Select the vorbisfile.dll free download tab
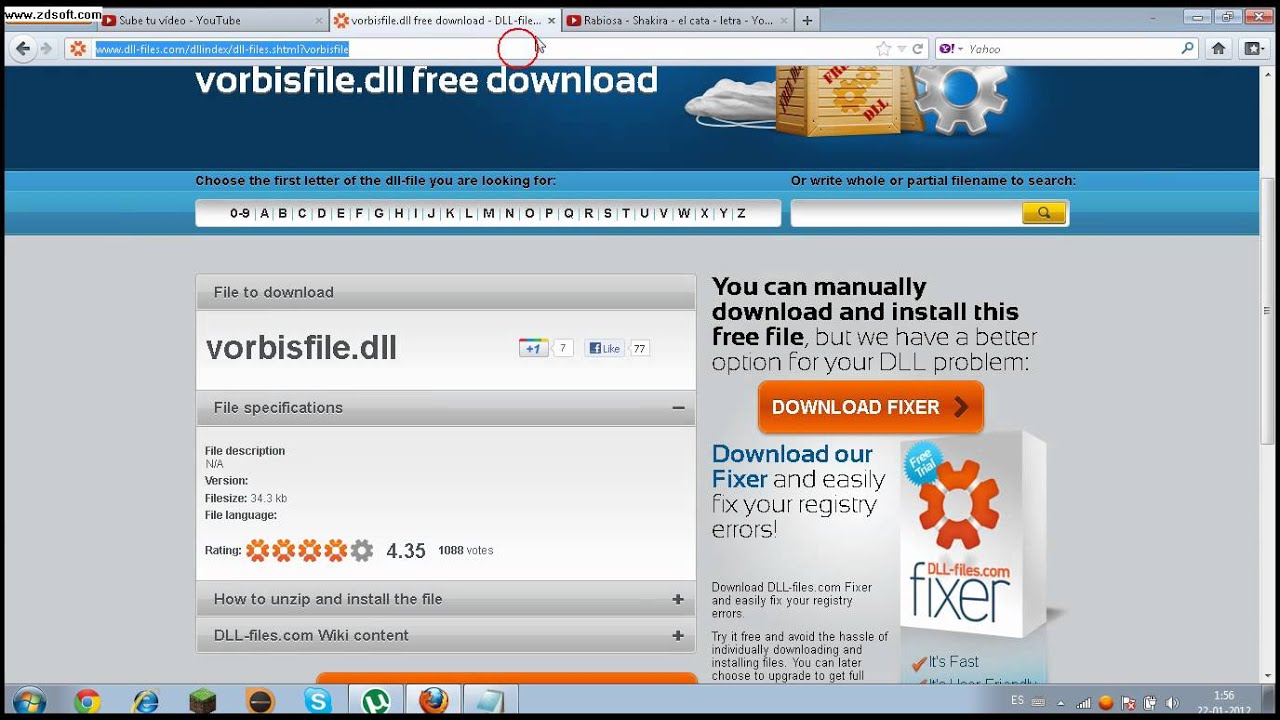 pyautogui.click(x=446, y=20)
